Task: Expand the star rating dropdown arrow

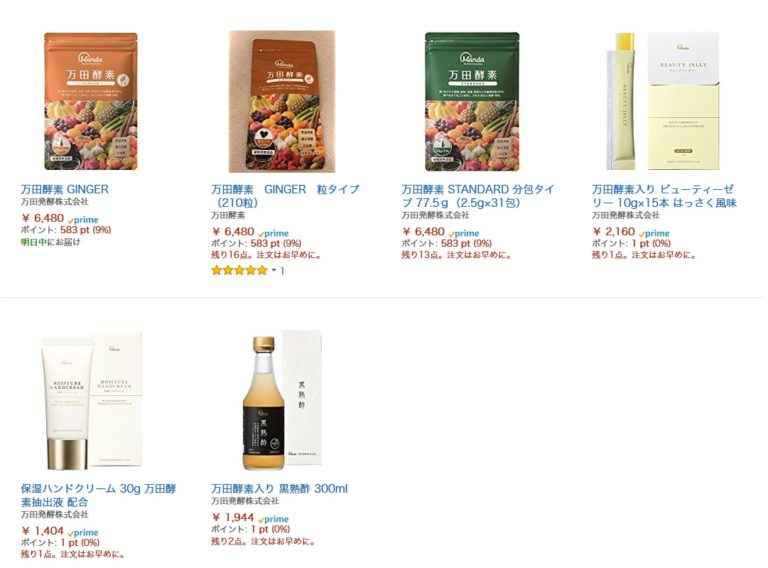Action: tap(274, 270)
